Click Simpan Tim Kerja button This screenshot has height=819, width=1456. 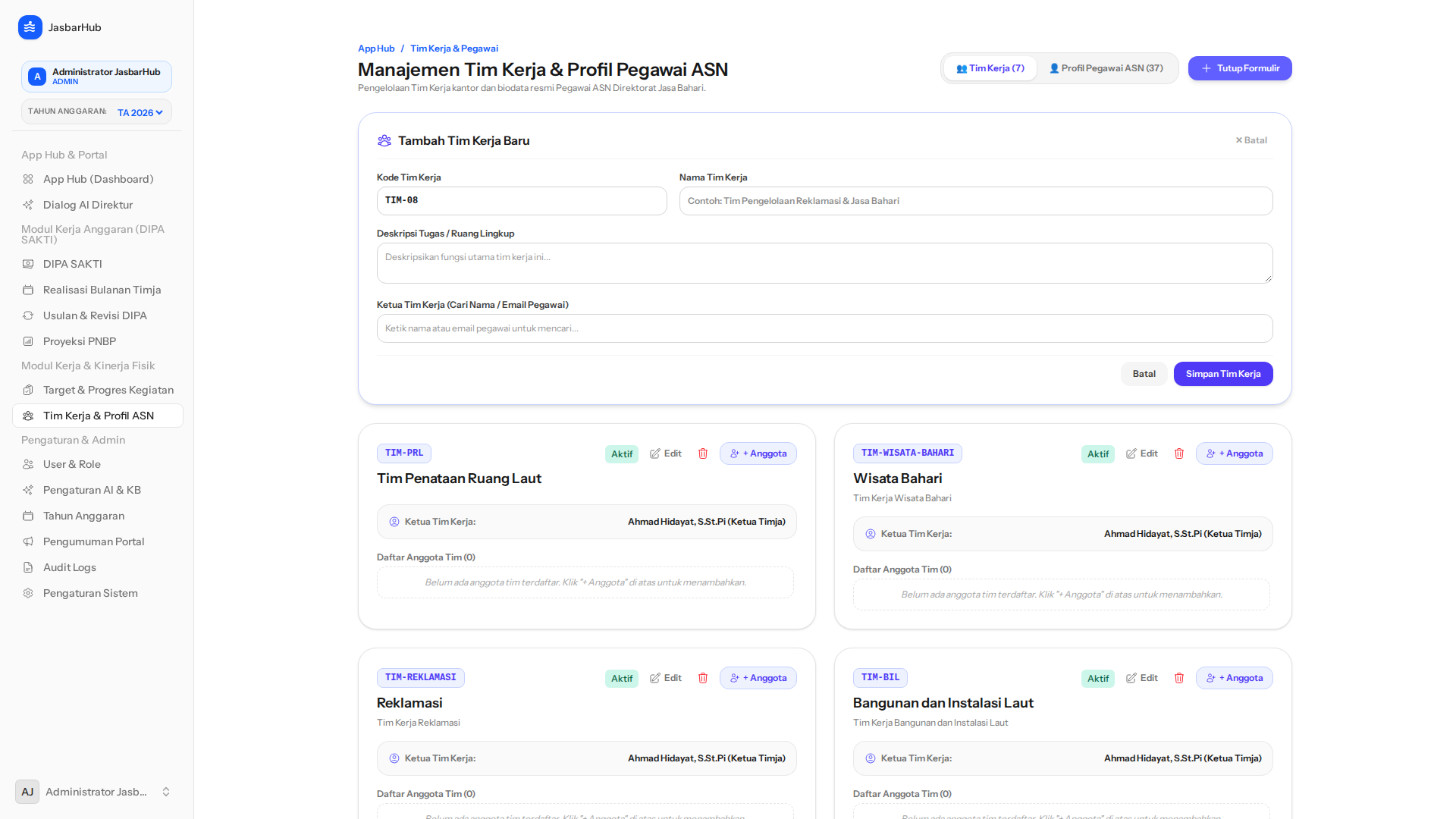(x=1223, y=374)
